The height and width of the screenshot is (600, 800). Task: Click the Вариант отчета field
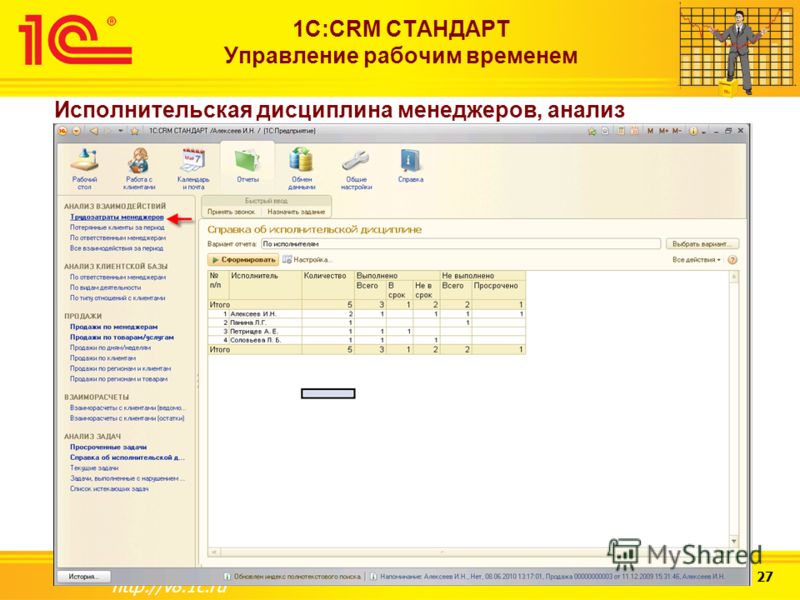tap(461, 244)
